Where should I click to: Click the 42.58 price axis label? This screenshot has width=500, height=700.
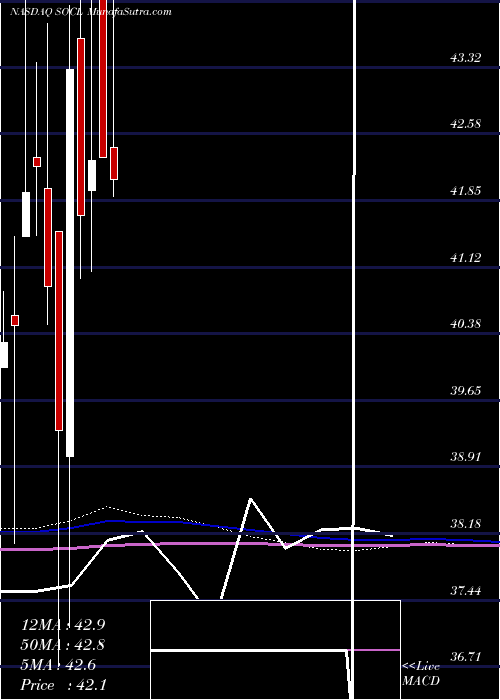click(x=466, y=124)
